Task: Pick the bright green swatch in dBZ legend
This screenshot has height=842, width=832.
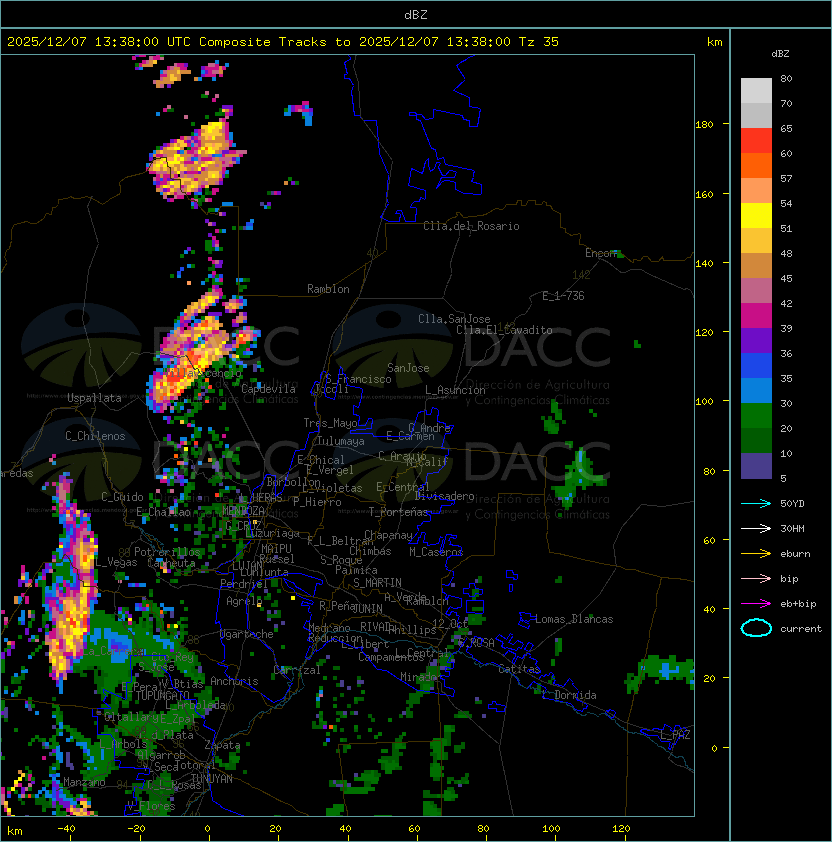Action: [756, 416]
